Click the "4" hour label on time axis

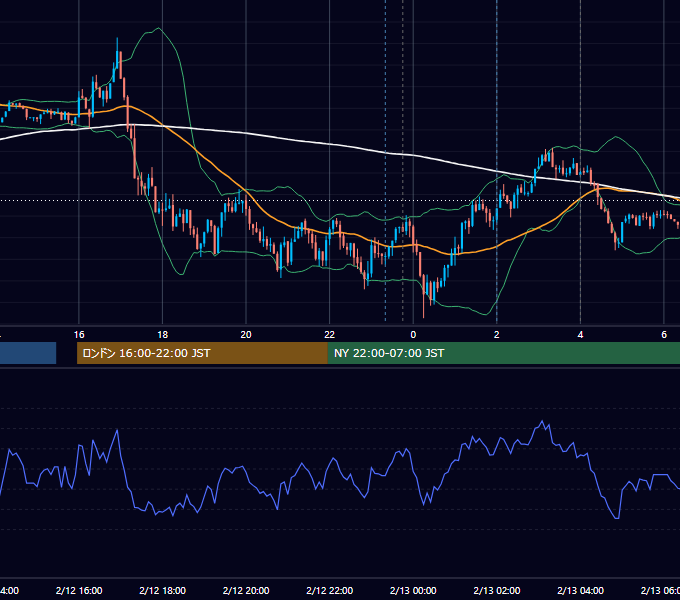click(x=580, y=335)
